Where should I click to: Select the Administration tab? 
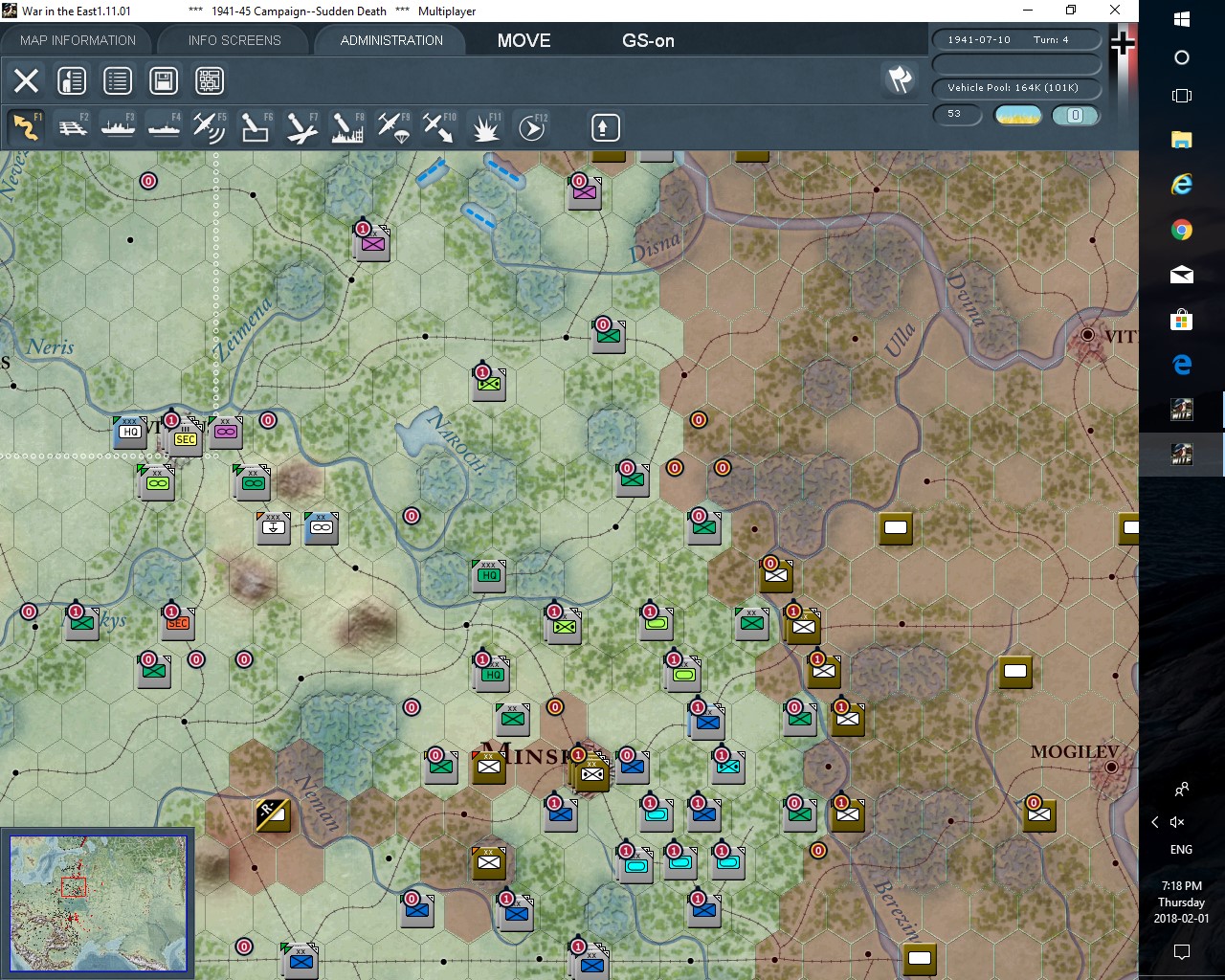point(391,40)
